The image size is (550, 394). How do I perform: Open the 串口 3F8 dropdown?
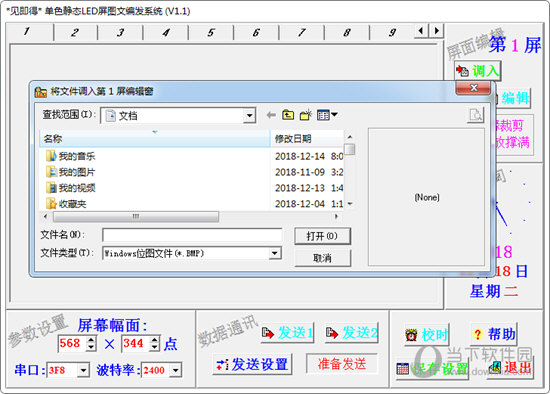[x=83, y=370]
